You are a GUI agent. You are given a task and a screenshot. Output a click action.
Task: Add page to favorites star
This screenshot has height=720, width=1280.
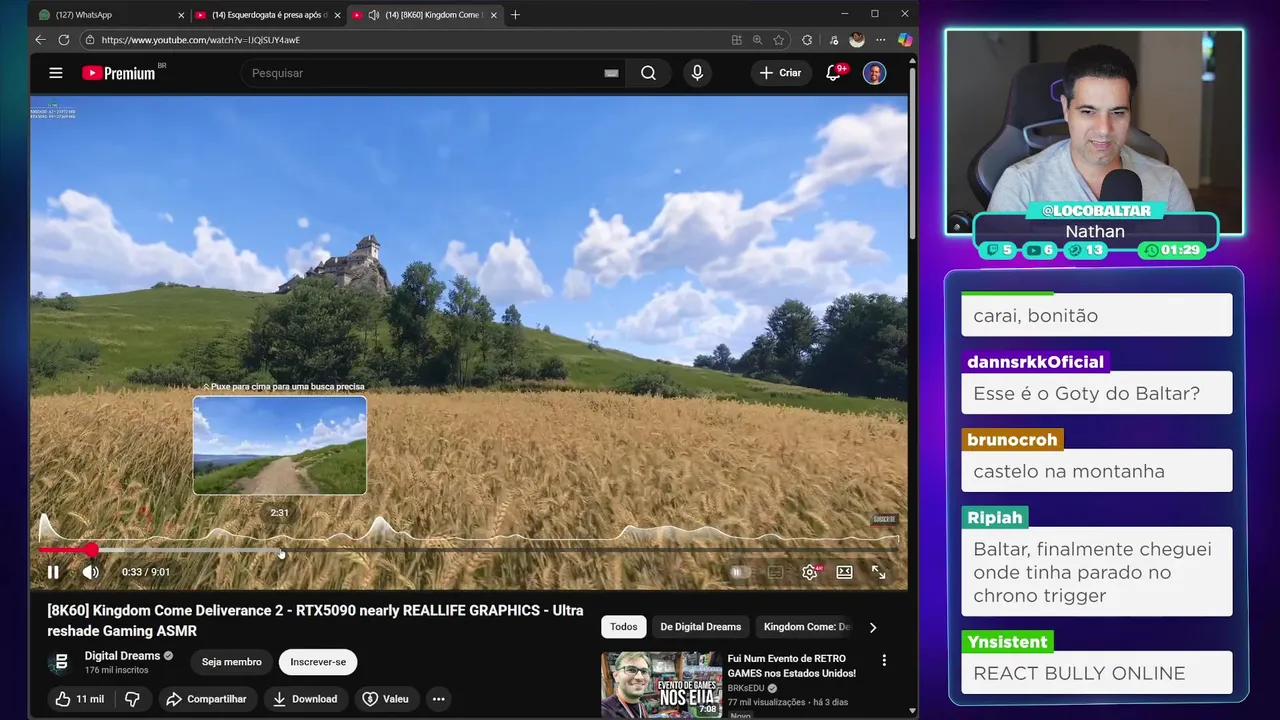click(778, 40)
